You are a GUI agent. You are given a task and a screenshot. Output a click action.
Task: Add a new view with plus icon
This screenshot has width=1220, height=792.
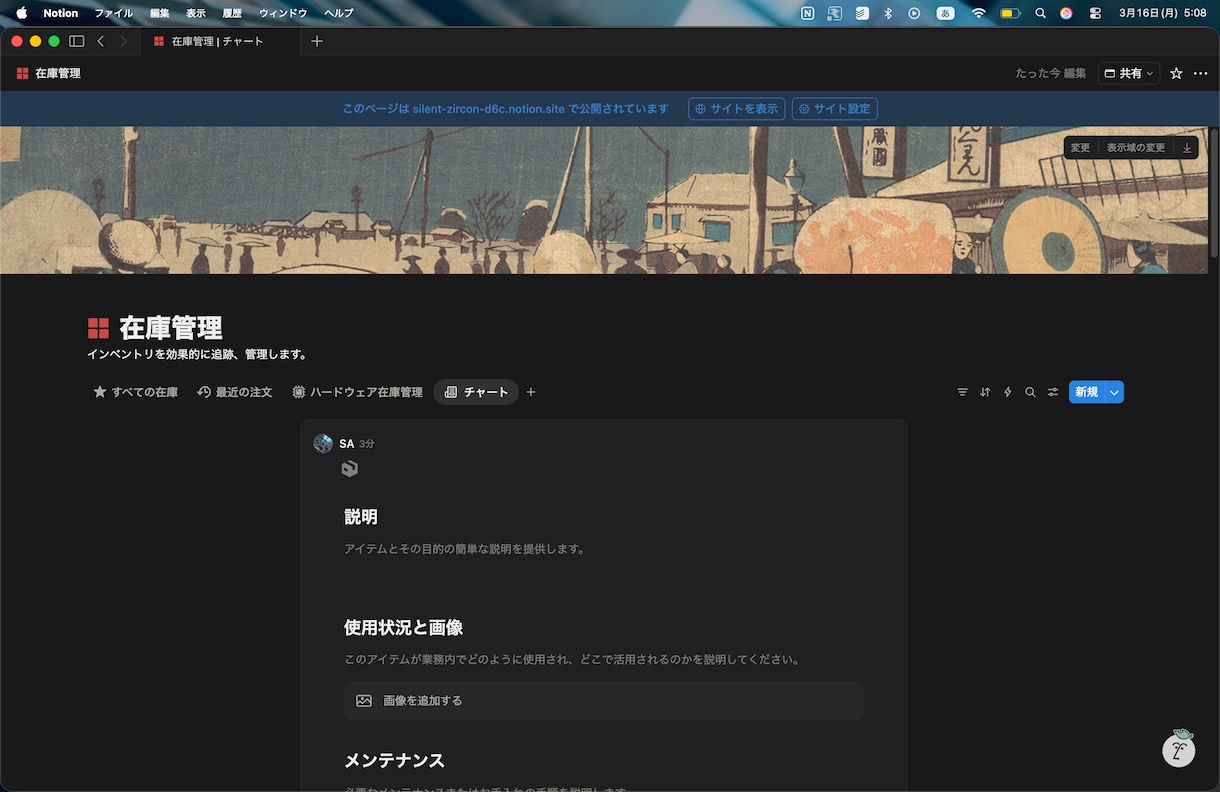point(531,392)
